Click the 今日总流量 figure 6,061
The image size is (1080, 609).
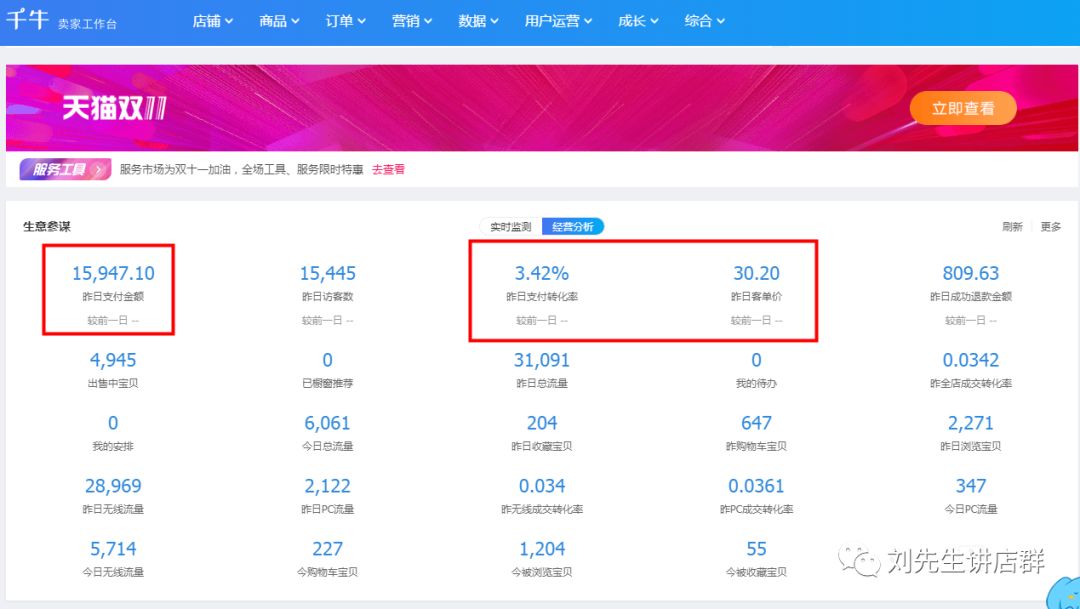coord(327,423)
